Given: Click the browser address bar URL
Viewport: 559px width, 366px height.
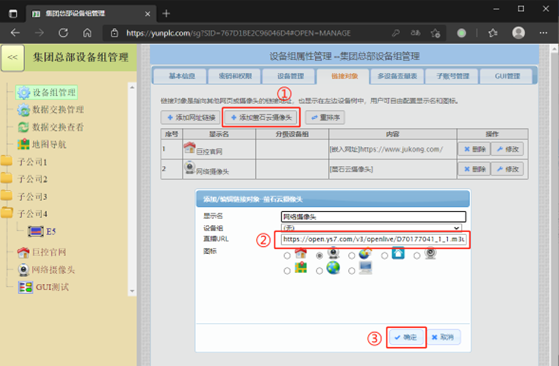Looking at the screenshot, I should pos(239,33).
